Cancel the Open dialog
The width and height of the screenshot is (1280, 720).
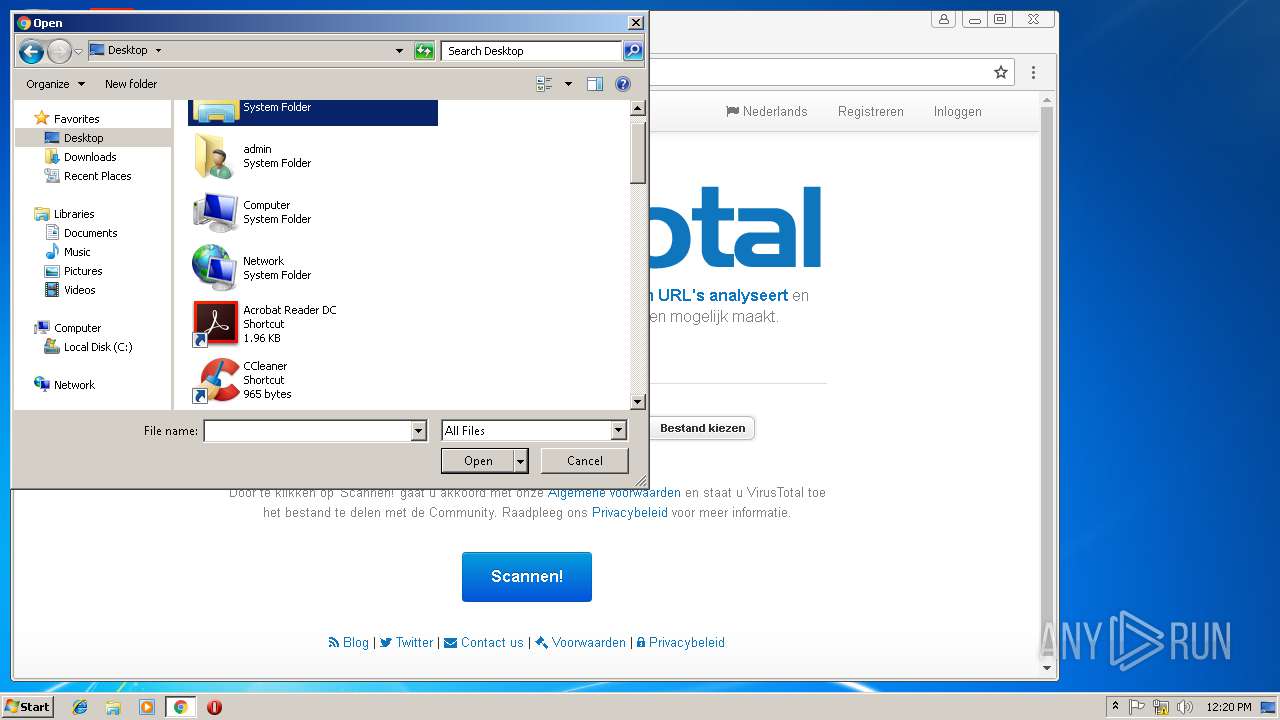(x=585, y=461)
